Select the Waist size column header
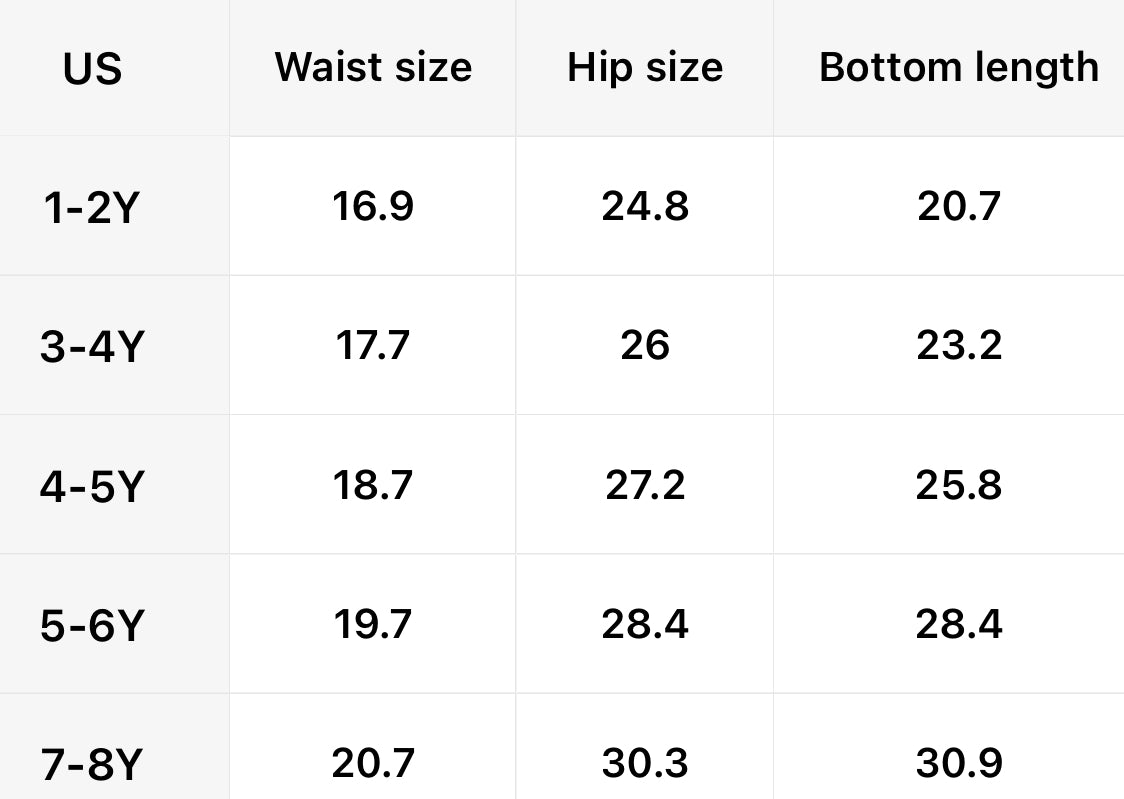This screenshot has width=1124, height=799. [x=373, y=67]
